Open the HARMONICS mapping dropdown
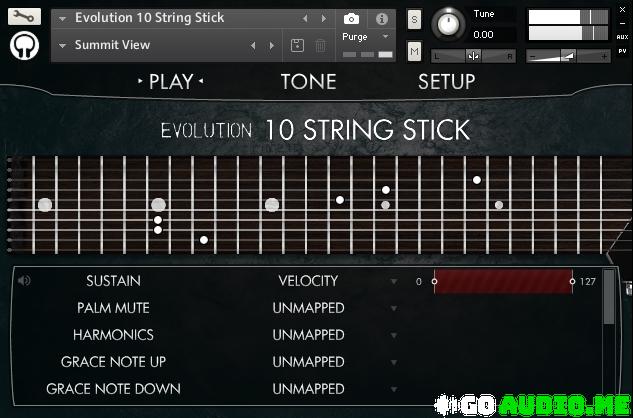This screenshot has width=633, height=418. pos(394,335)
